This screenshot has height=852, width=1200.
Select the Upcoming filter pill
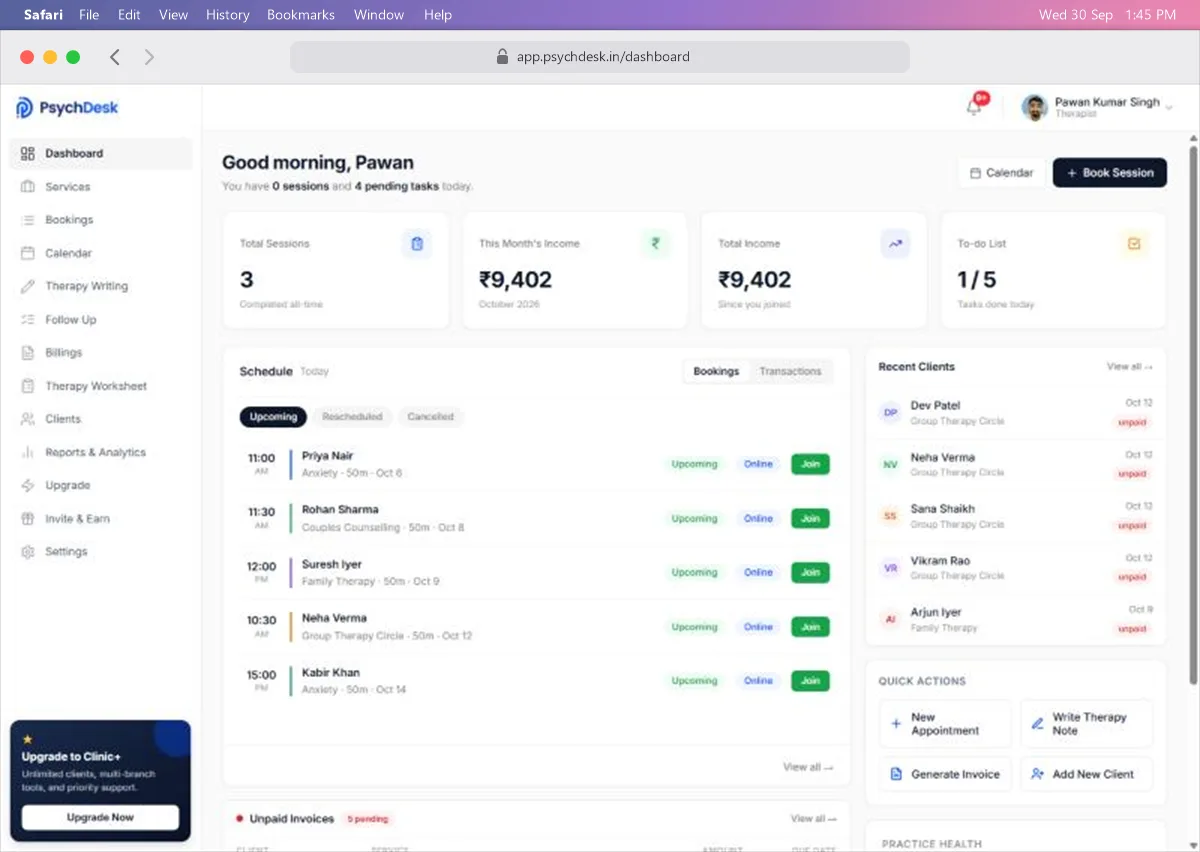pyautogui.click(x=273, y=417)
